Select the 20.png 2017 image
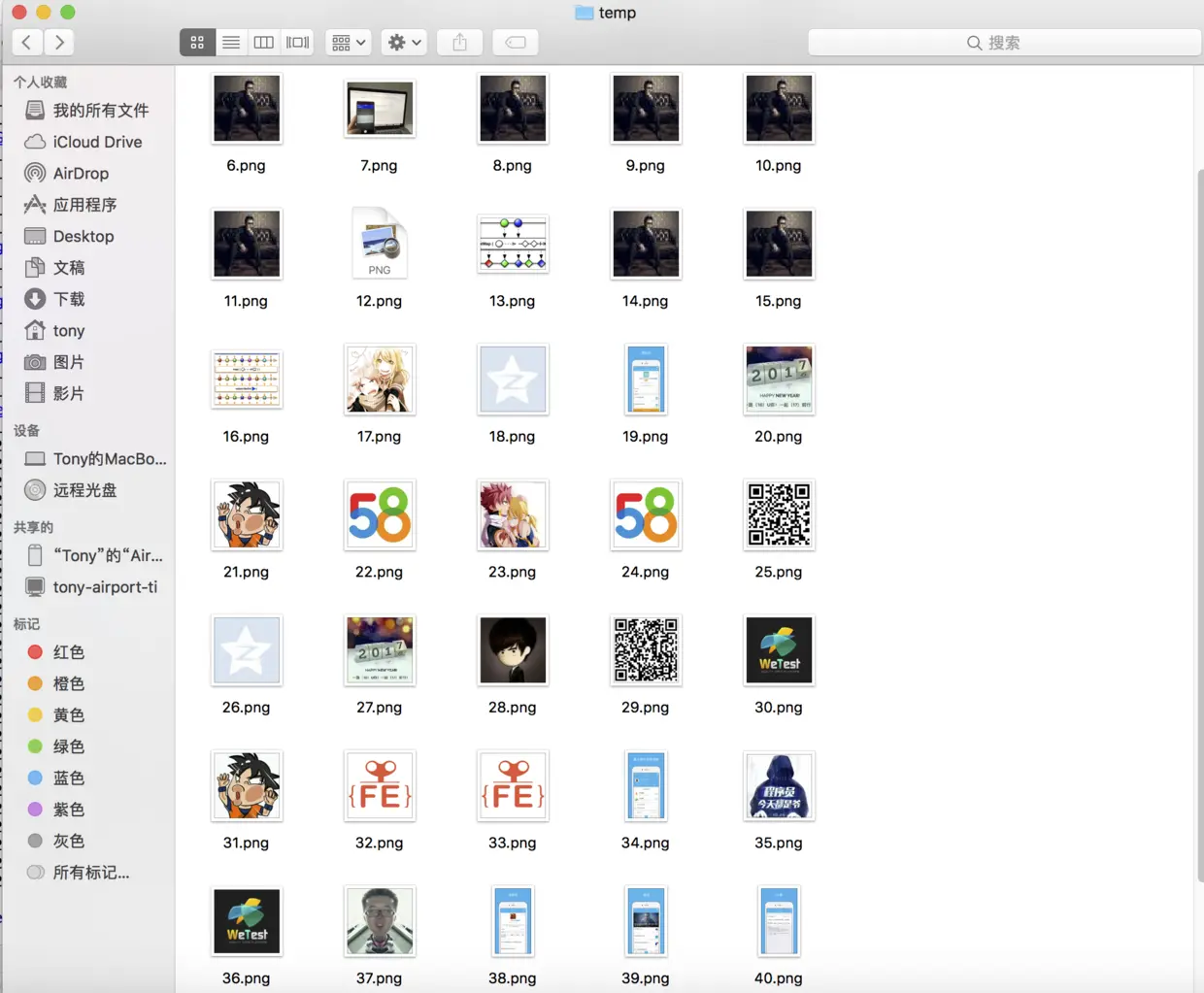The image size is (1204, 993). coord(779,380)
